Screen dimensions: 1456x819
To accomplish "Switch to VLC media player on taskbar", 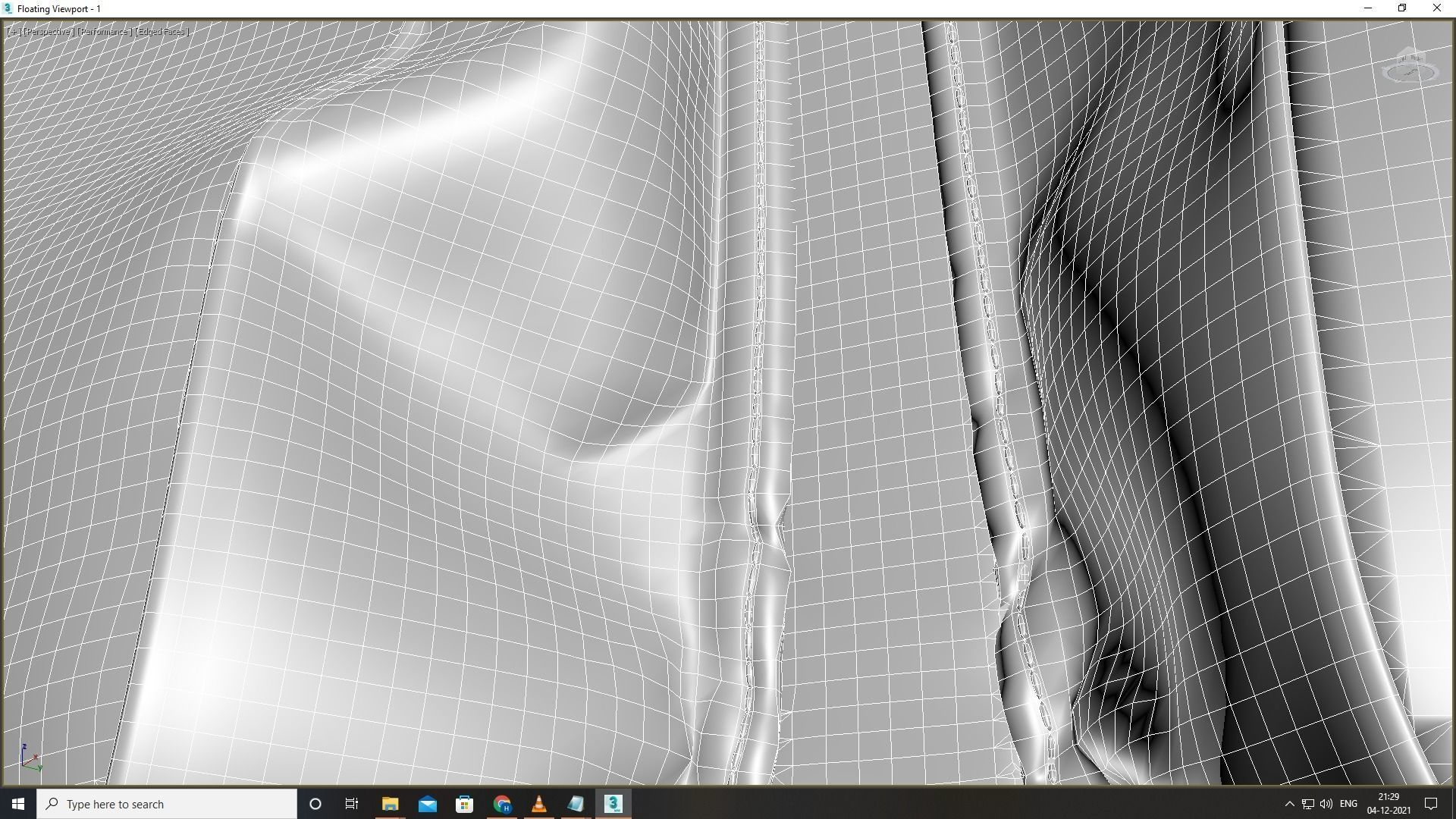I will (538, 804).
